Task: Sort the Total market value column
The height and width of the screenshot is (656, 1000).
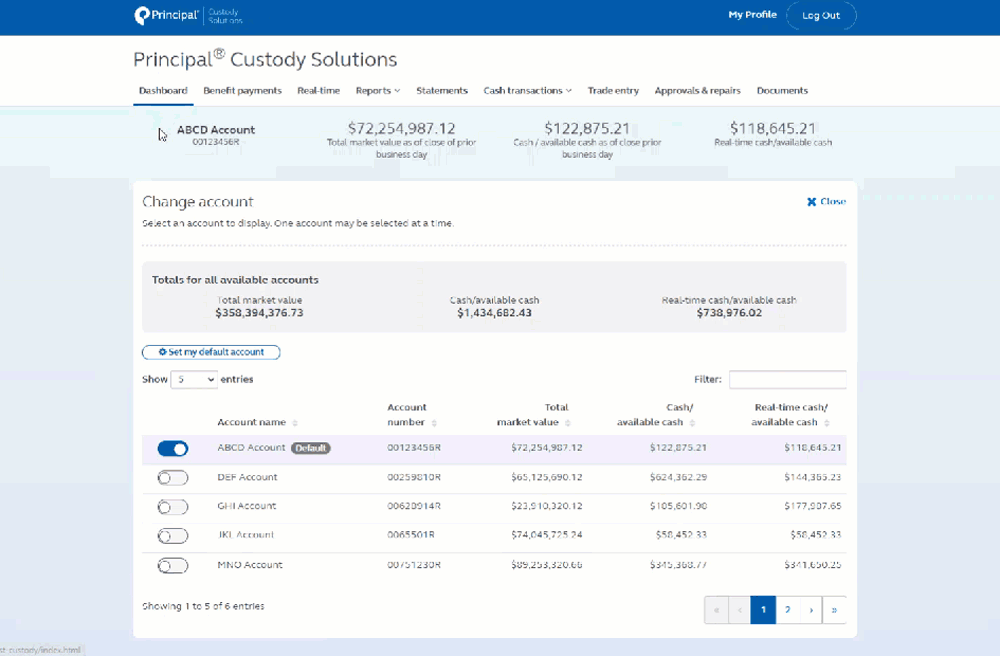Action: pos(570,422)
